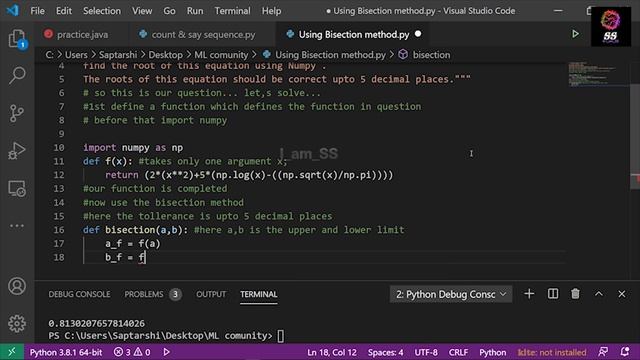Click 'import numpy as np' code line
640x360 pixels.
133,147
